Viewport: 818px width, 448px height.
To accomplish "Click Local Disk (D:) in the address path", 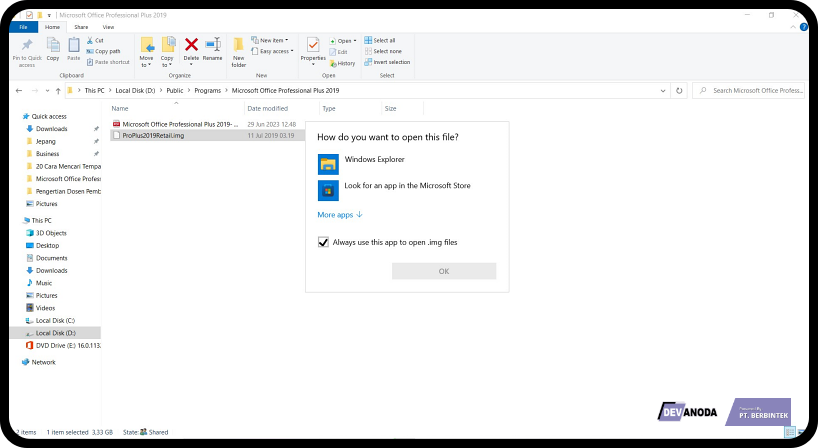I will pos(135,91).
